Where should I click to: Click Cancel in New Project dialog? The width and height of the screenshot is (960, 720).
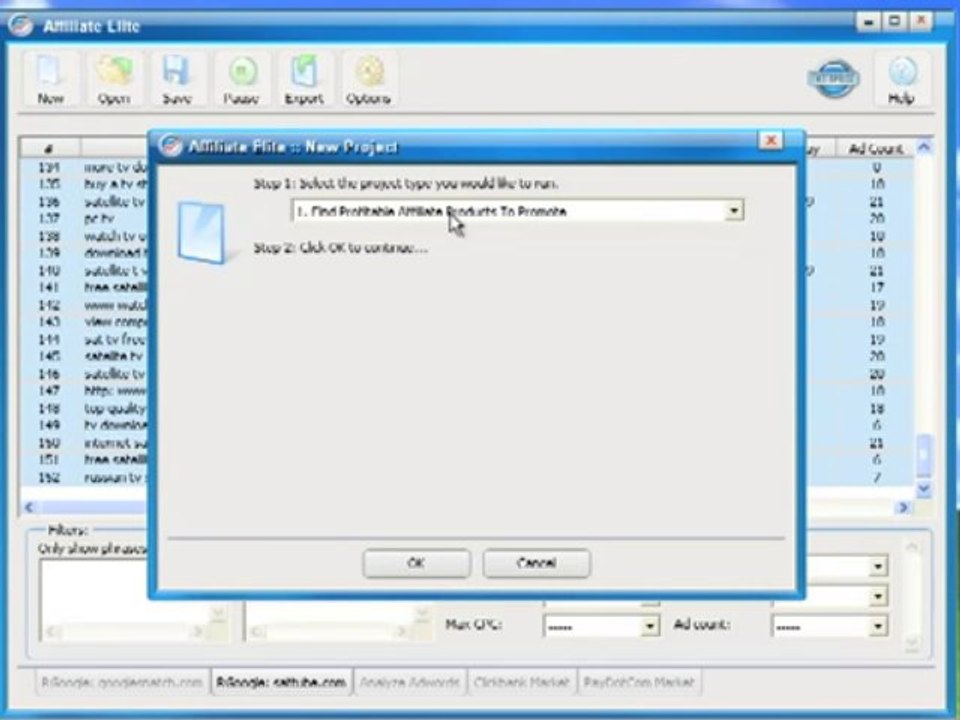[x=536, y=563]
